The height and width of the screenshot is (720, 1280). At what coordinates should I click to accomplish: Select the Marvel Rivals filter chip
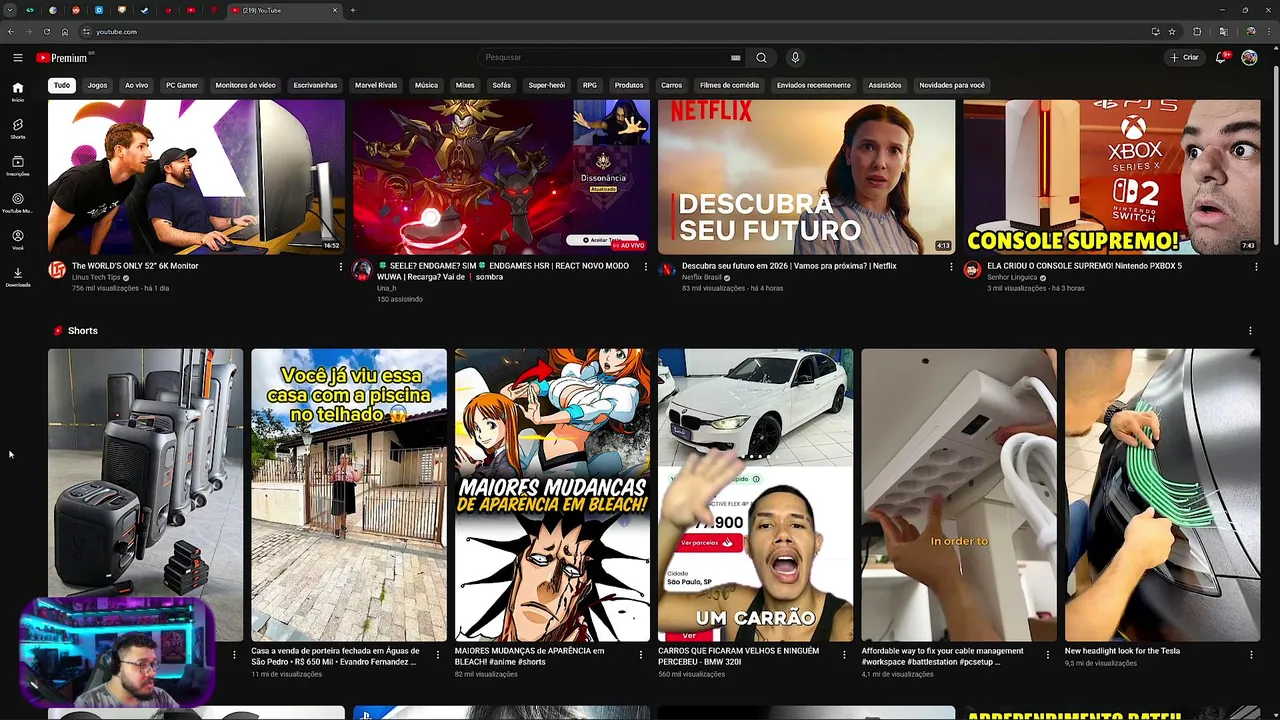tap(376, 85)
